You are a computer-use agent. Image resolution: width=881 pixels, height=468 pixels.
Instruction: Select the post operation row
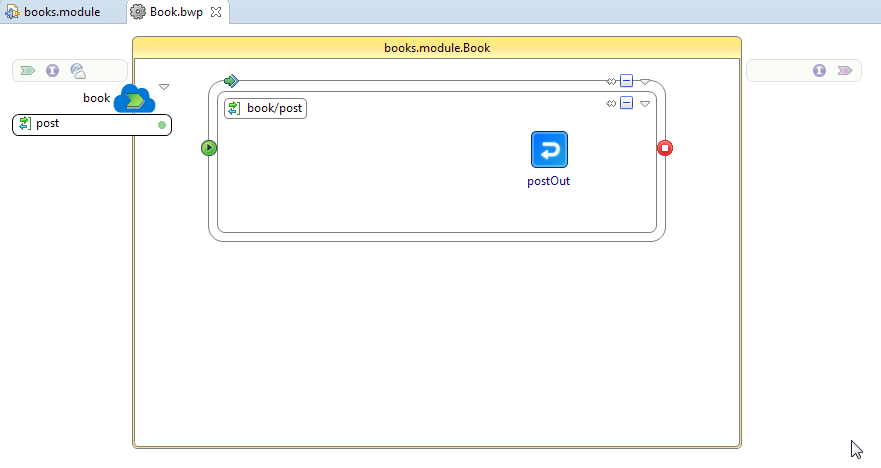tap(92, 125)
